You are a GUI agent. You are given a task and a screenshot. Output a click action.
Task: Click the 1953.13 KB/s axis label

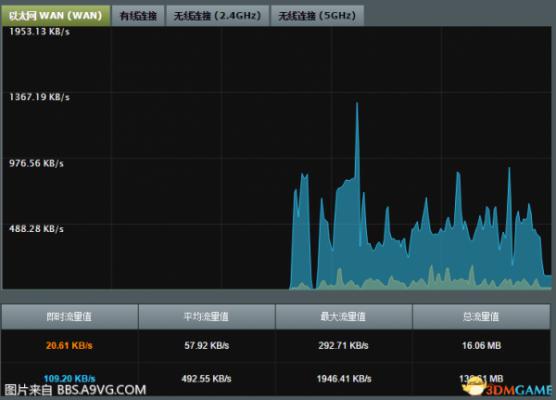click(x=39, y=32)
